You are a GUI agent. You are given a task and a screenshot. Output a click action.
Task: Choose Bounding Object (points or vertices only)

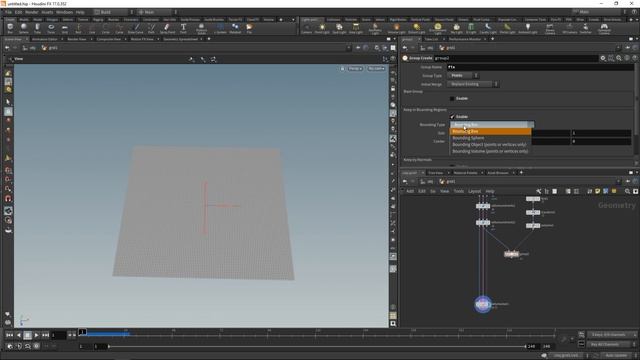490,144
